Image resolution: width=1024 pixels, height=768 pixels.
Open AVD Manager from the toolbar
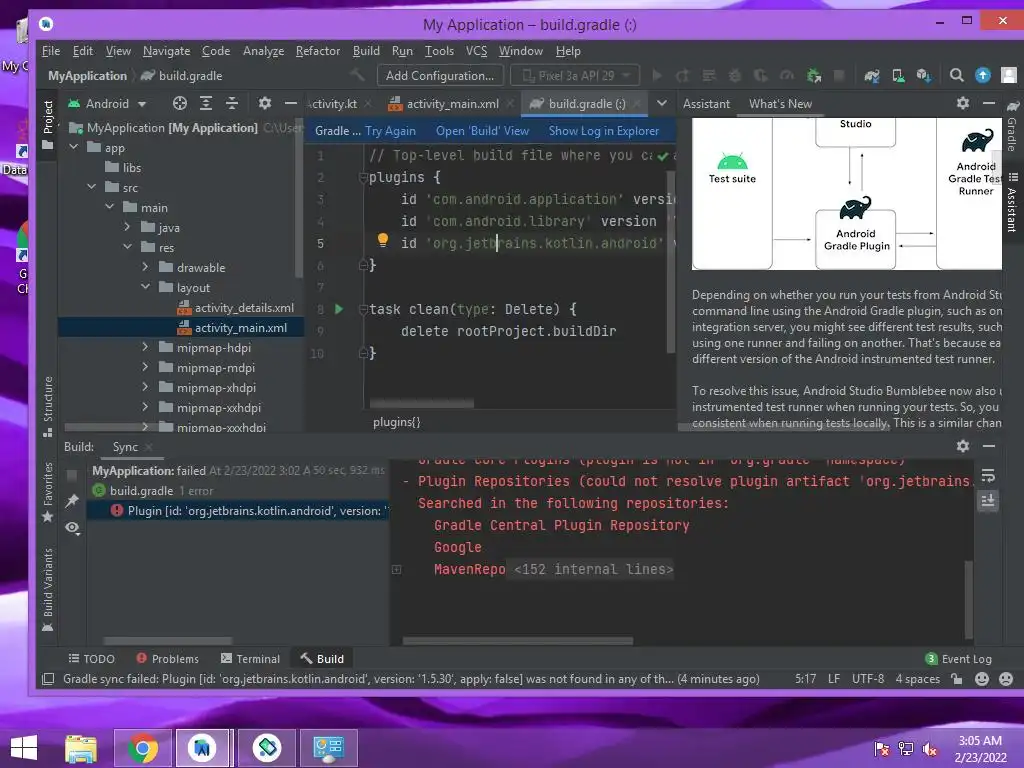[x=899, y=76]
